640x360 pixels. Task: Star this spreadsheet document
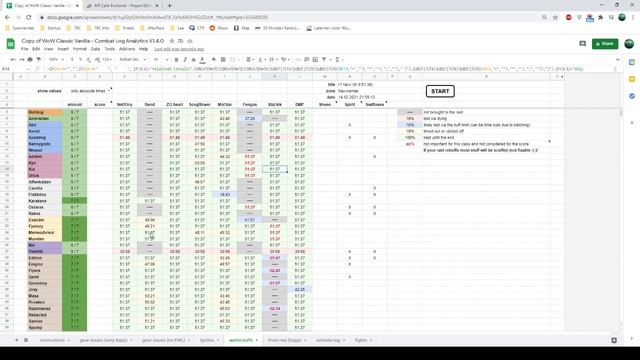[172, 41]
